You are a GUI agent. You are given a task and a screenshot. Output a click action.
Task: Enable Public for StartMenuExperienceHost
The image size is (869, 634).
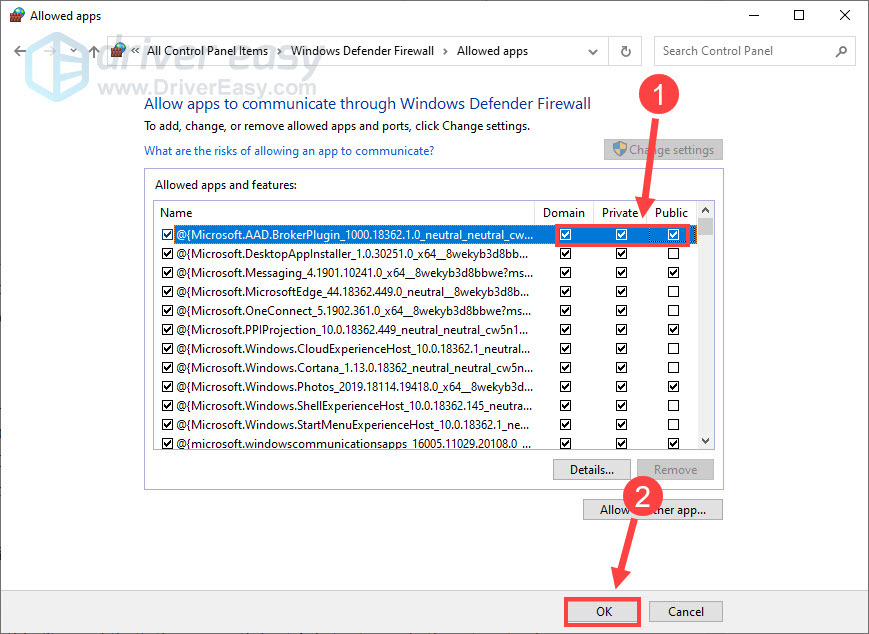673,425
